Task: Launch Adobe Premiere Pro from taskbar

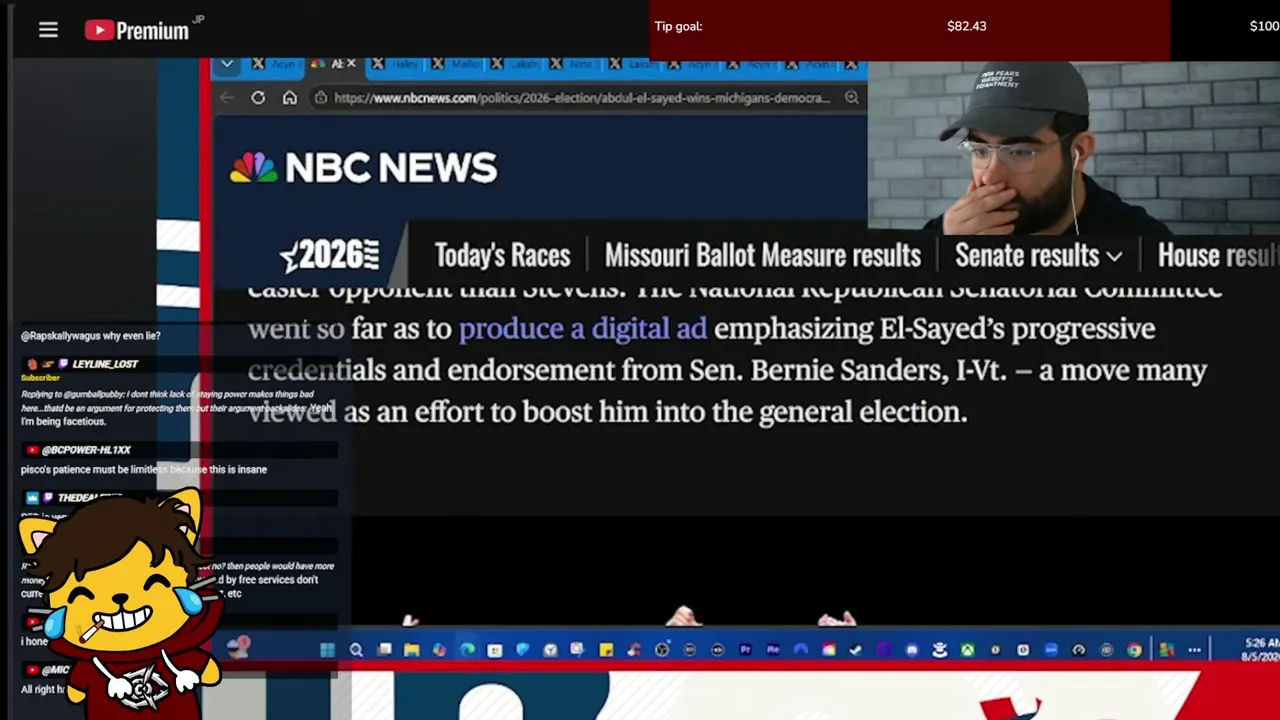Action: 745,650
